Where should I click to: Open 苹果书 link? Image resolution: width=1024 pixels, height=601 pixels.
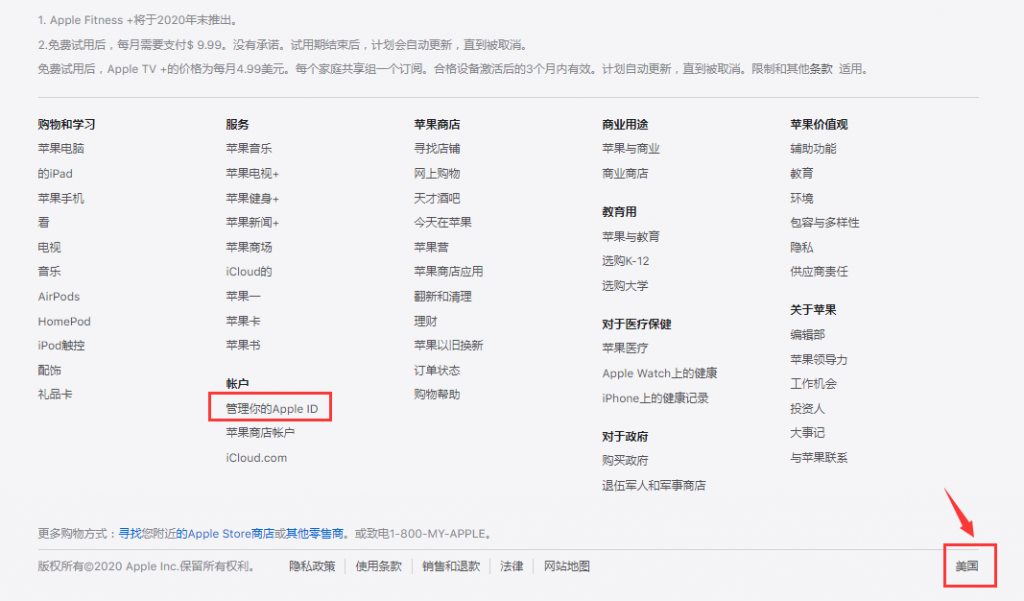coord(243,346)
